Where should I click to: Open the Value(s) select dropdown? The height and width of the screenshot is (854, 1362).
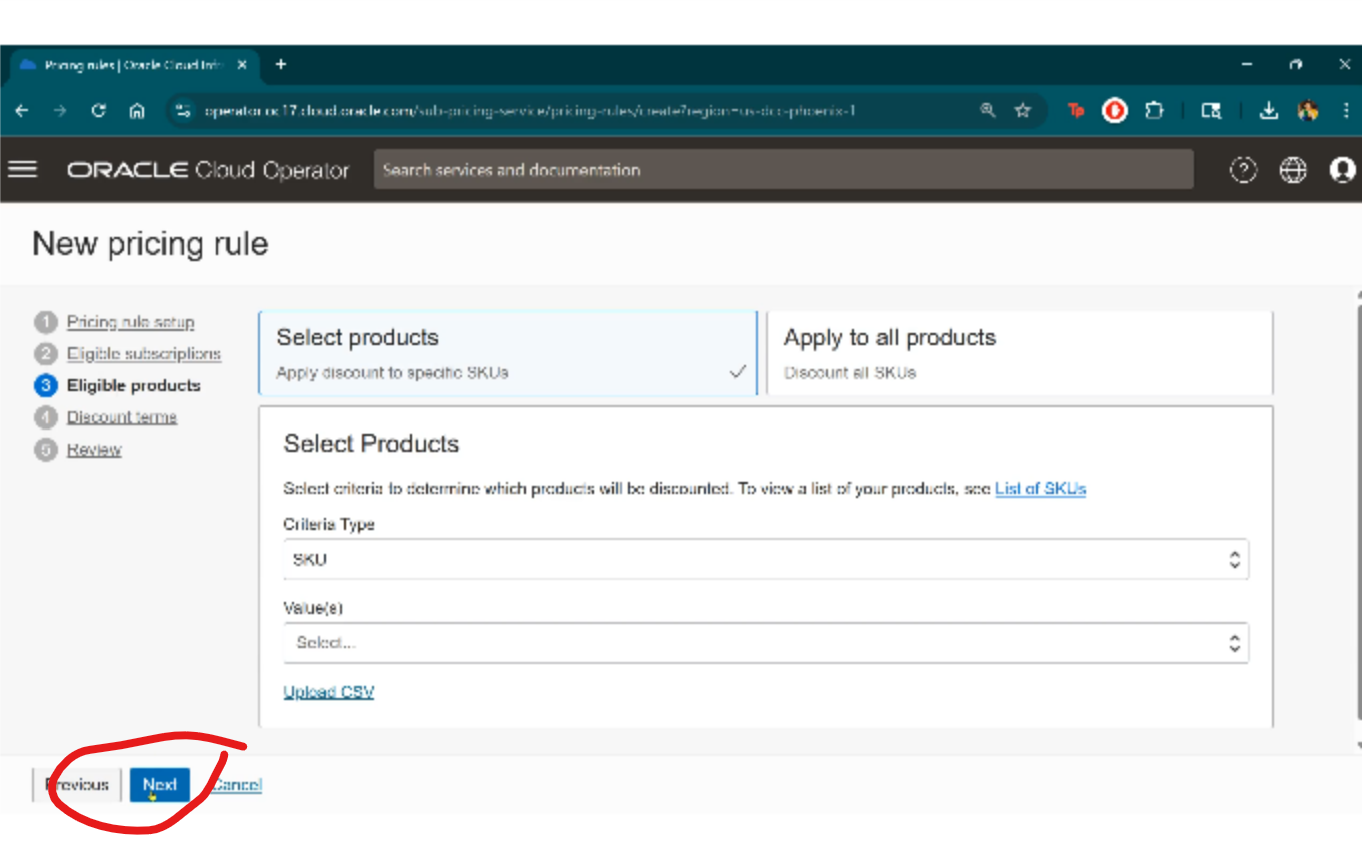[765, 643]
